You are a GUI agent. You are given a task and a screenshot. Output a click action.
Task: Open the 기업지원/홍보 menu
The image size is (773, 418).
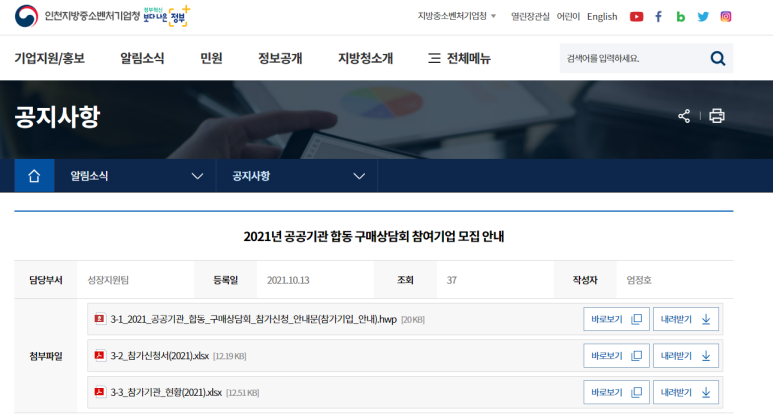point(49,59)
